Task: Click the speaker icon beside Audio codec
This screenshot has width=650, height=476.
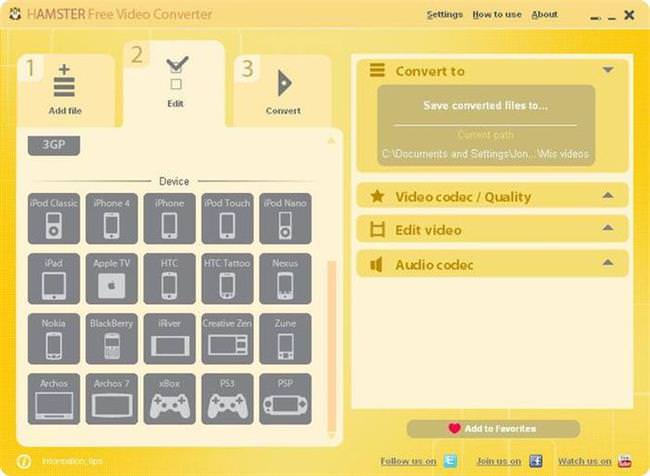Action: click(376, 264)
